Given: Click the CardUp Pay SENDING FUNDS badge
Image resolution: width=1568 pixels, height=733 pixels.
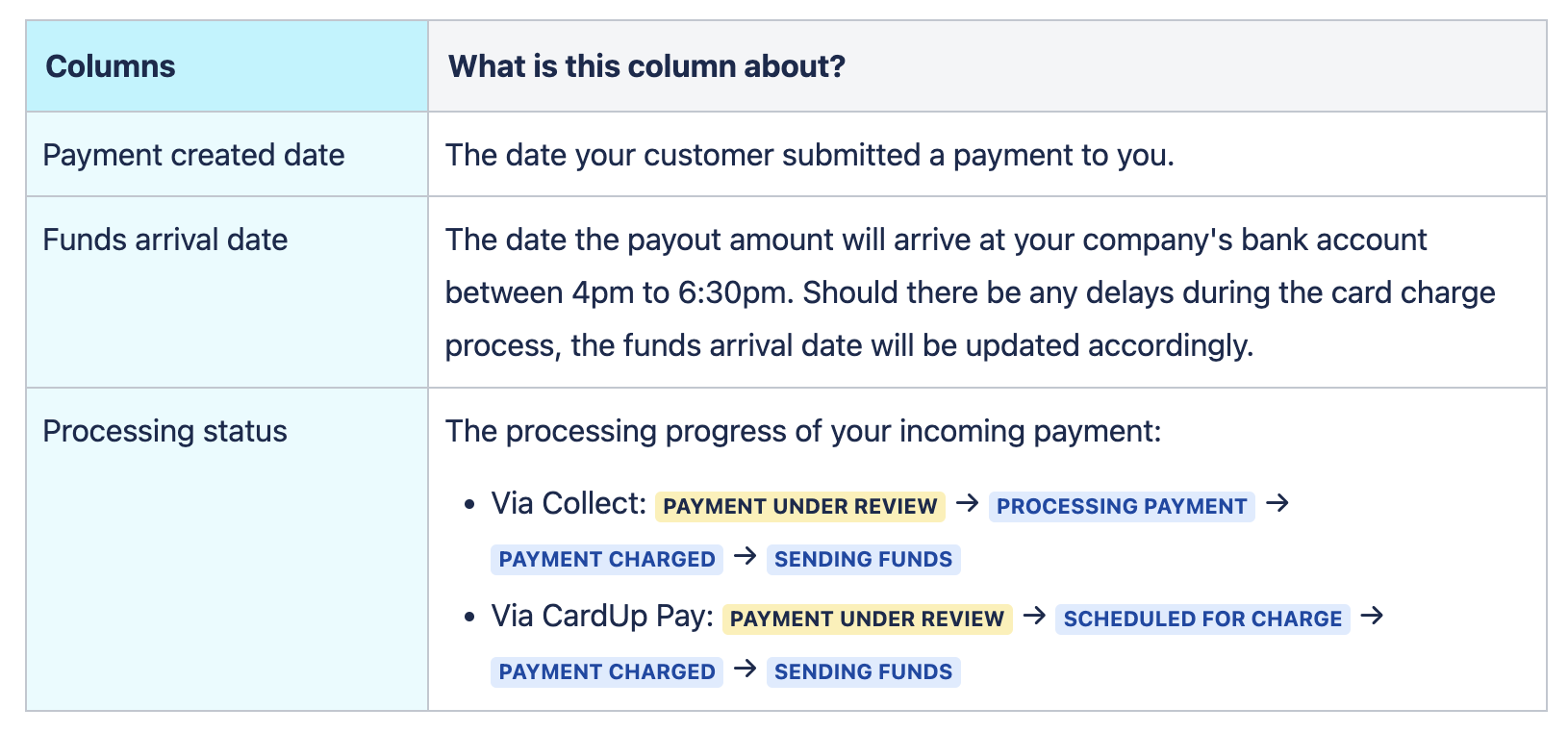Looking at the screenshot, I should [864, 671].
